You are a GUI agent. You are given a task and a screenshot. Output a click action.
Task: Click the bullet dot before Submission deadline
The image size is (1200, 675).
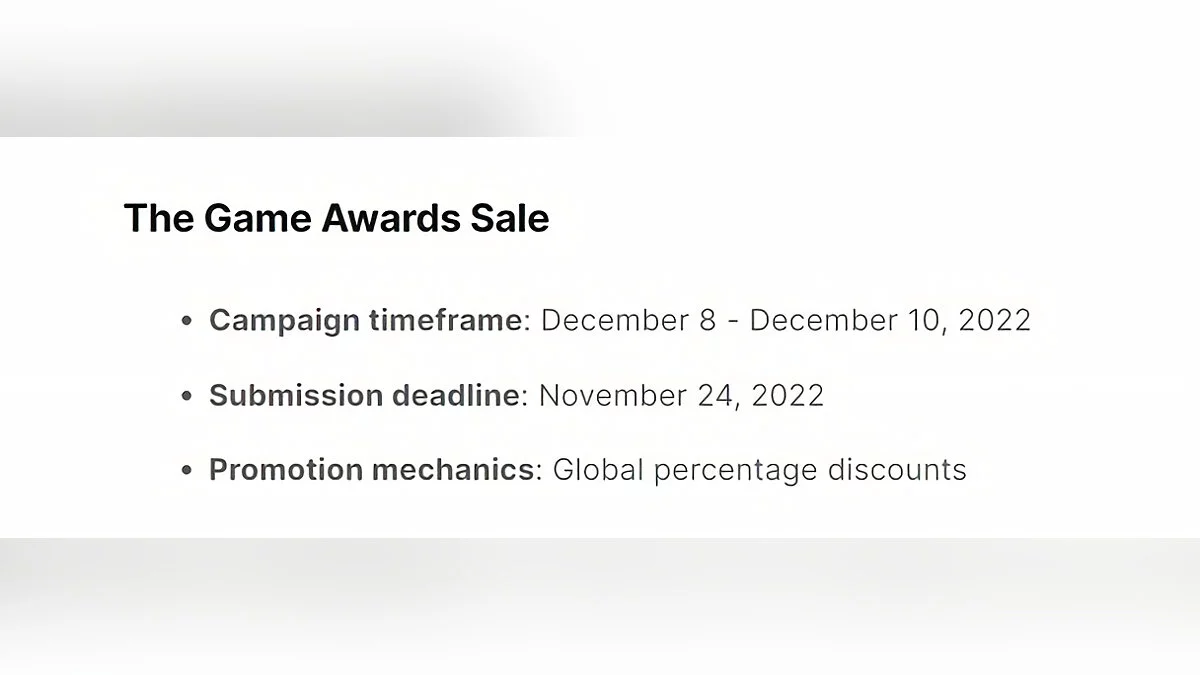point(185,397)
